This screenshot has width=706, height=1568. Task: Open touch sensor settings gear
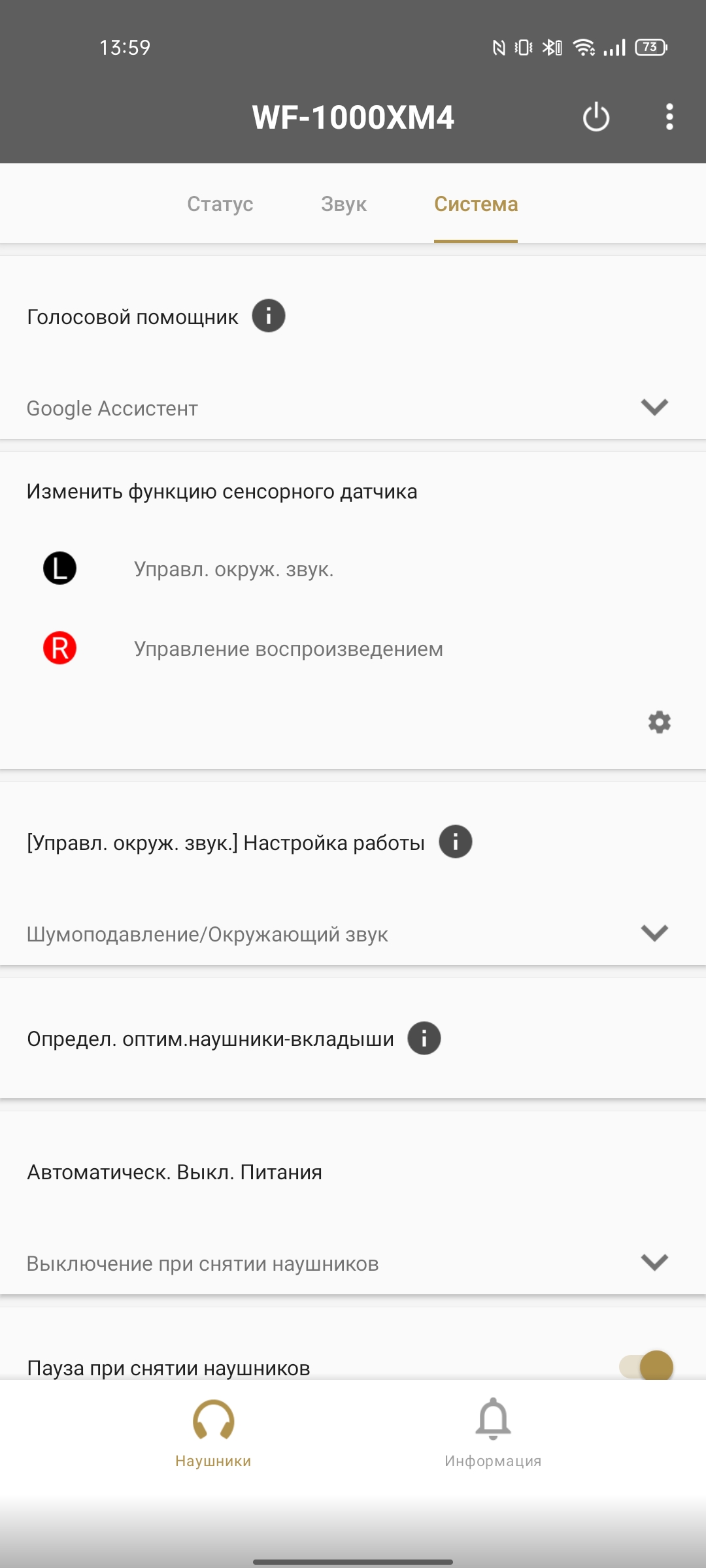point(659,722)
